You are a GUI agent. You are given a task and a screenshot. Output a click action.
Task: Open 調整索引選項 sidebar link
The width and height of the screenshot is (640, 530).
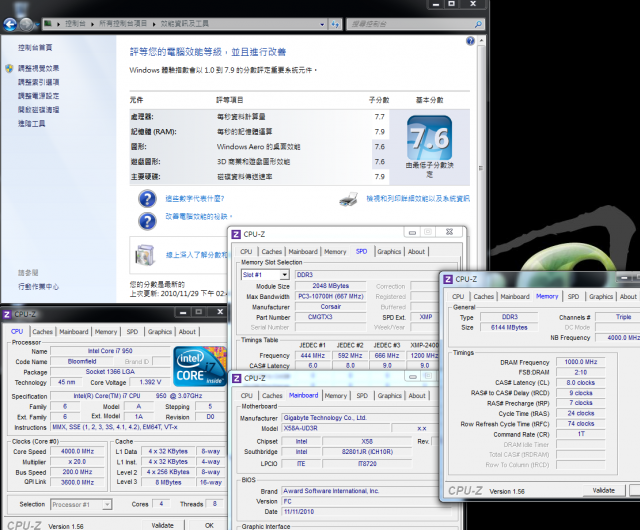[x=38, y=82]
